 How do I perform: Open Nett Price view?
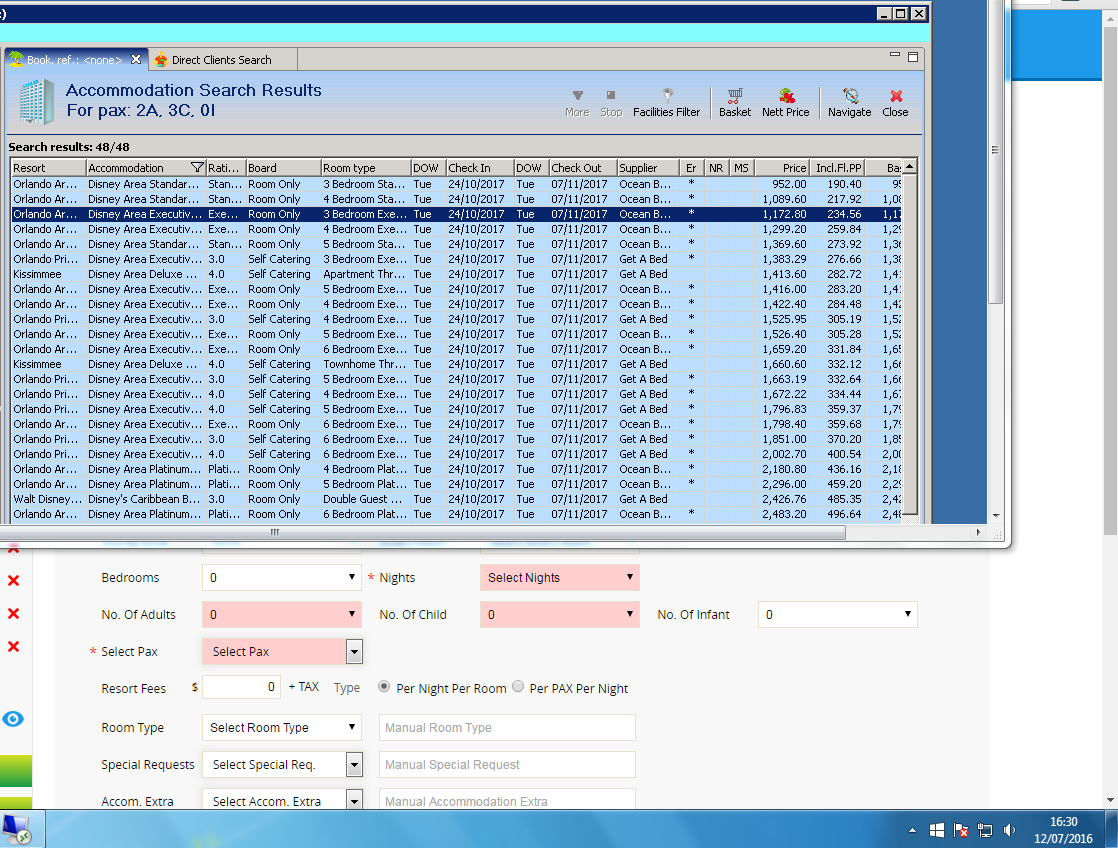coord(785,102)
